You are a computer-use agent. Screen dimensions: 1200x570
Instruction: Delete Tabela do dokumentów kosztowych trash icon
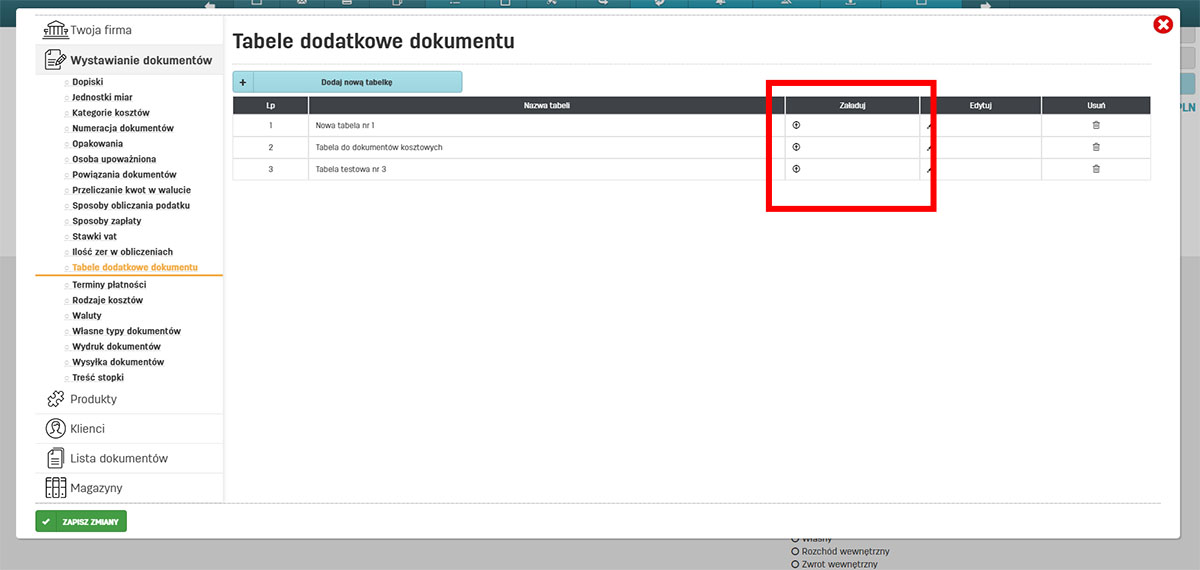(x=1096, y=147)
